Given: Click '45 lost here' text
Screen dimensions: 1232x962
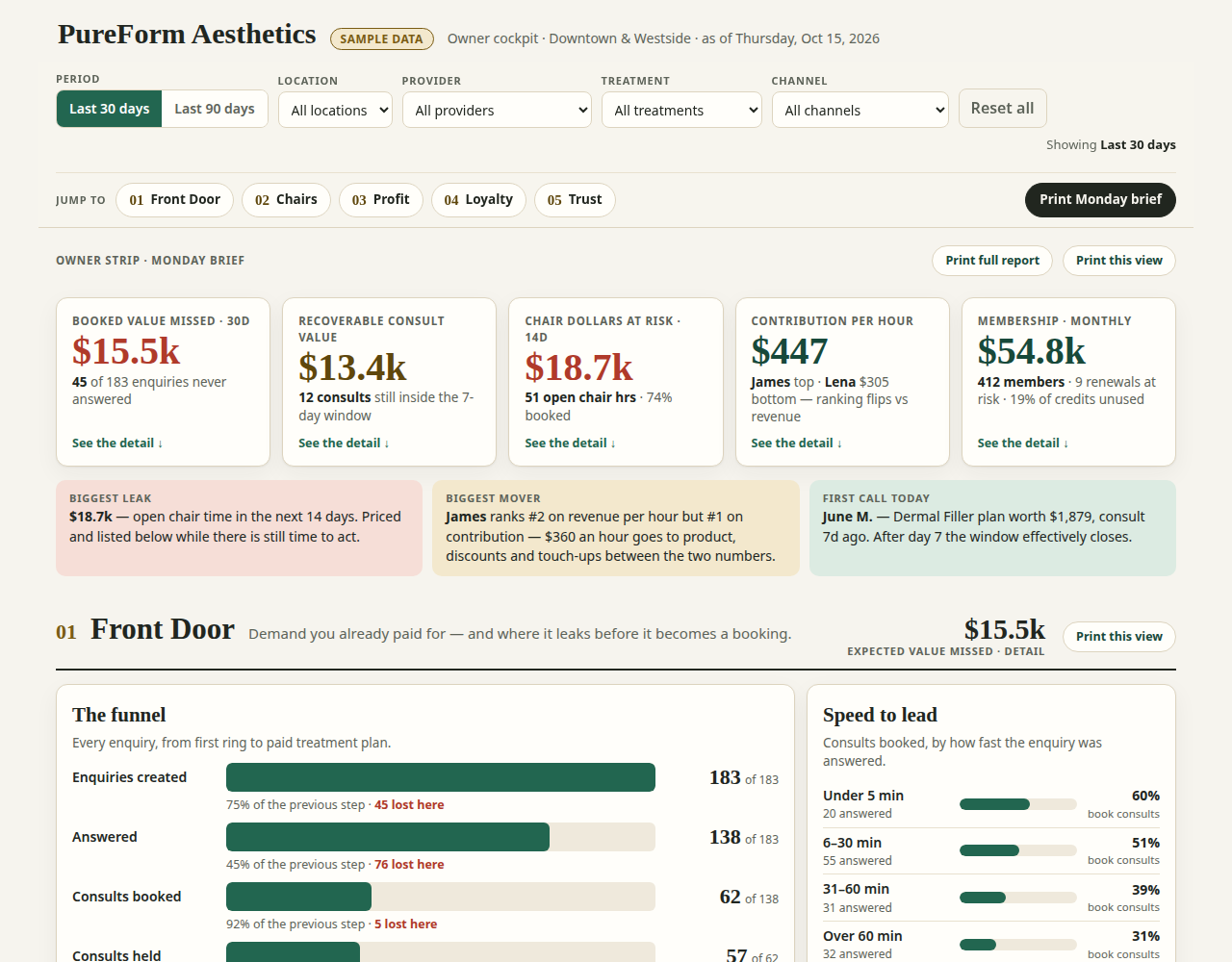Looking at the screenshot, I should [x=409, y=805].
